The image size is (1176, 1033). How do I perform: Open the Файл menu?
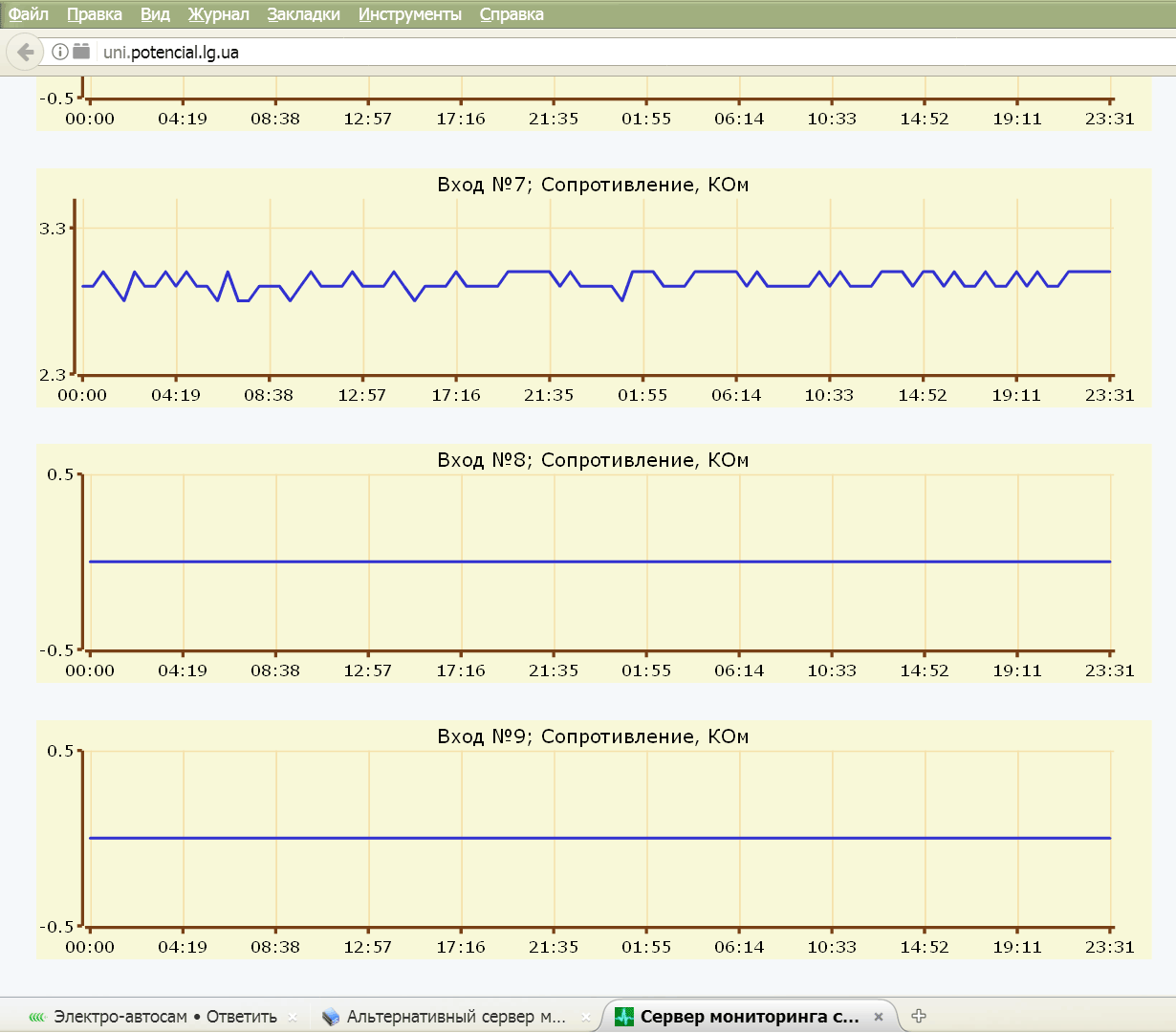[x=29, y=14]
